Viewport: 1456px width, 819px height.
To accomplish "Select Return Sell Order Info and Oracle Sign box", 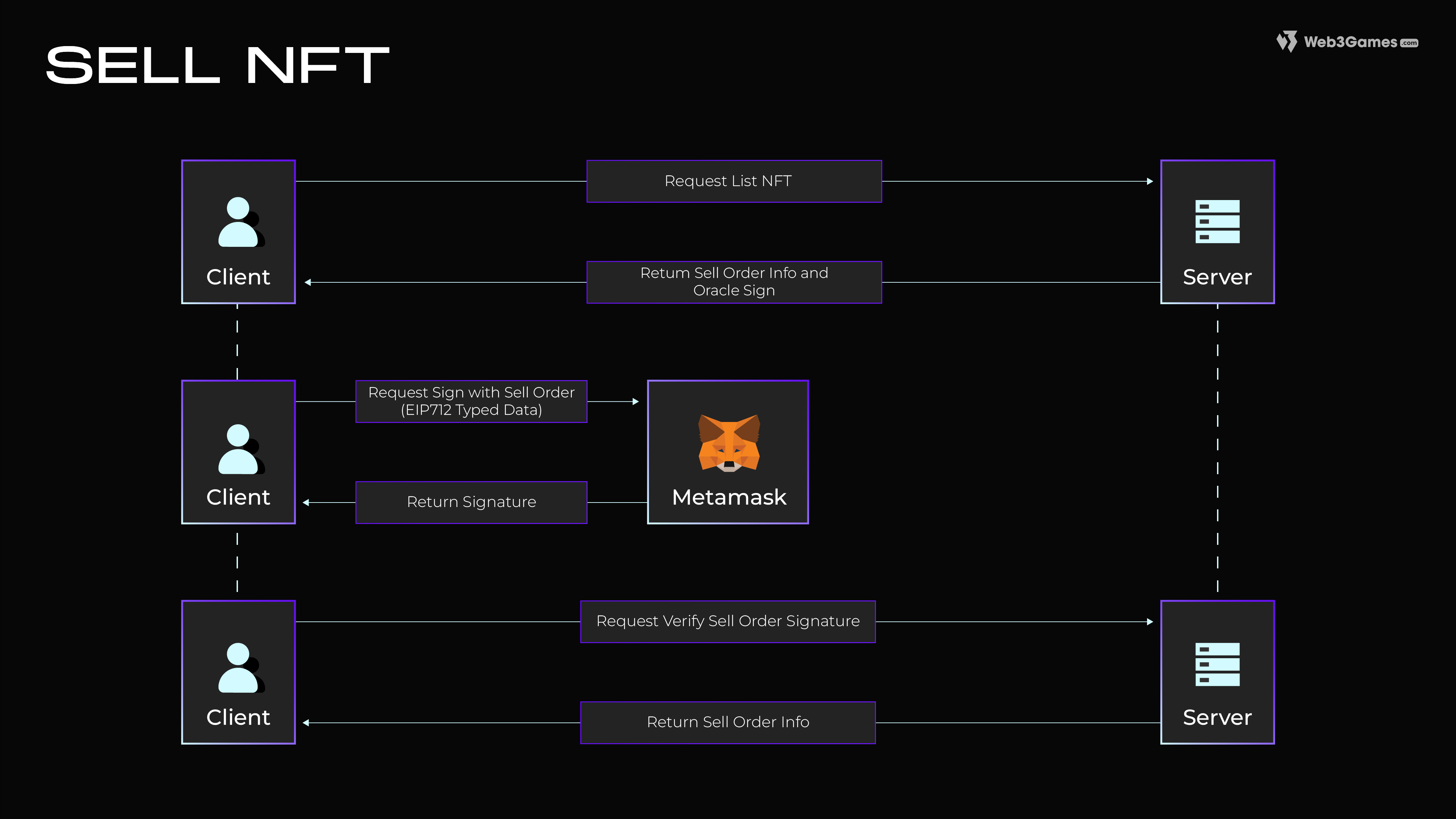I will coord(734,282).
